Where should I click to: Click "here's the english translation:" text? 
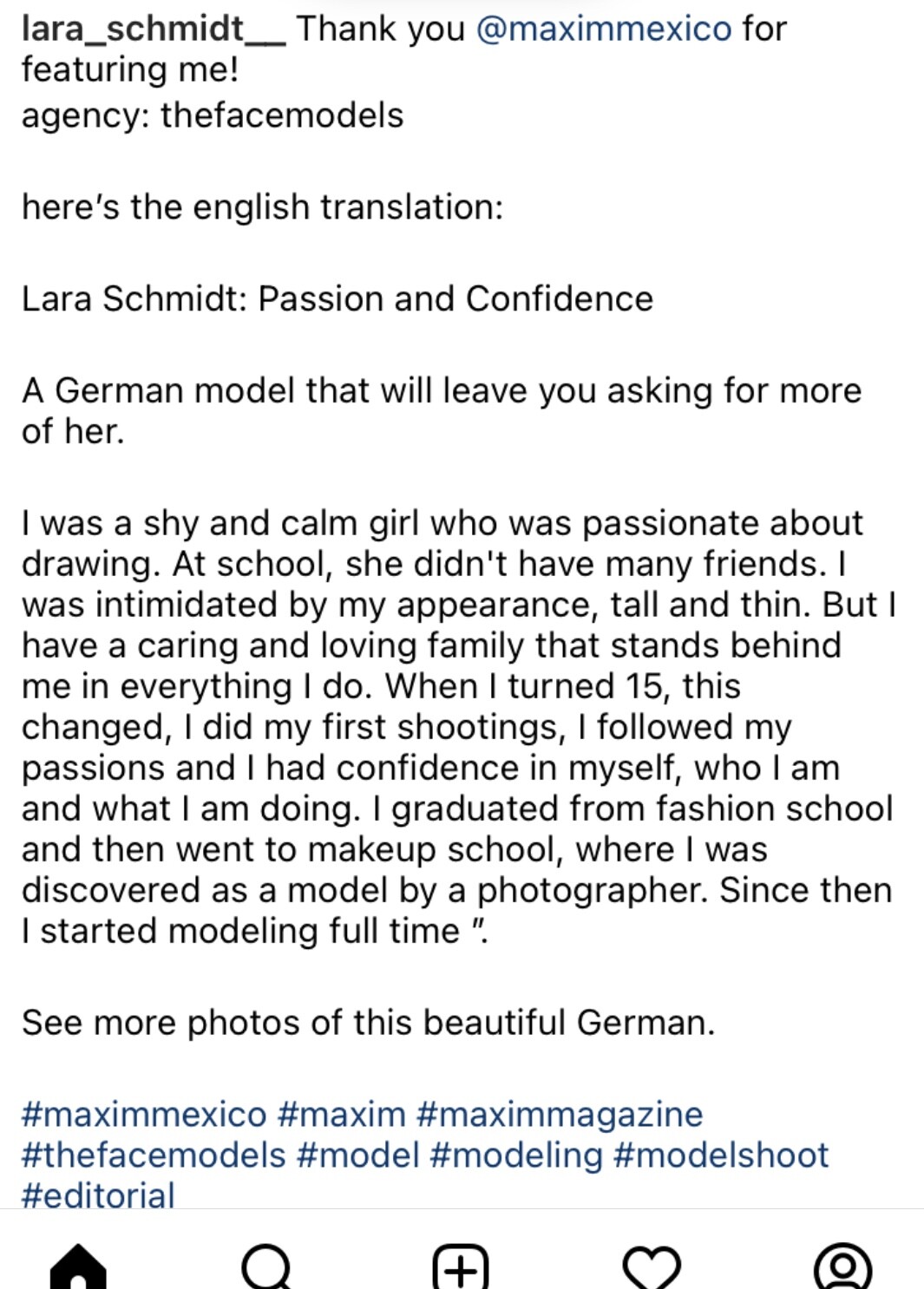point(262,207)
